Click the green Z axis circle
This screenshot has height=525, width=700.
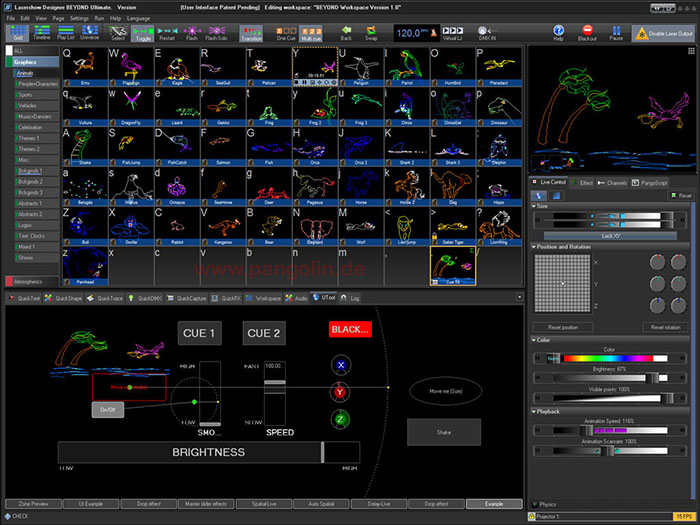(340, 419)
